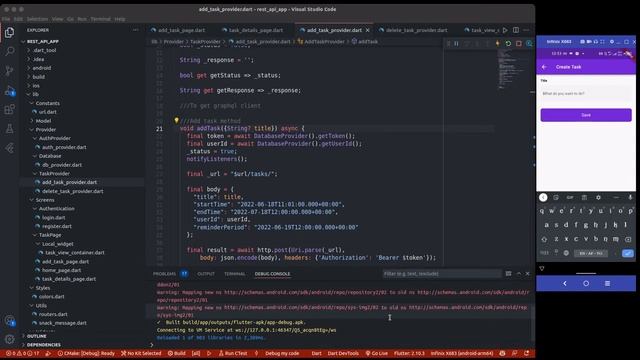640x360 pixels.
Task: Open the Manage gear in the activity bar
Action: (9, 339)
